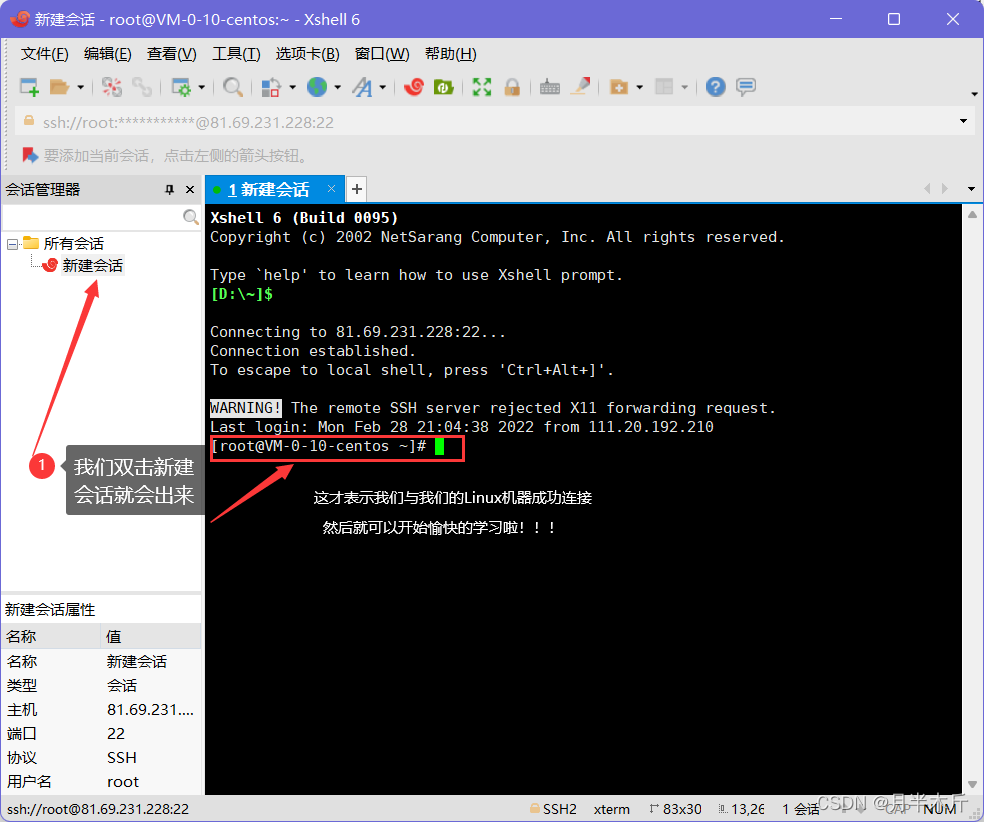
Task: Collapse the 所有会话 tree node
Action: pos(12,244)
